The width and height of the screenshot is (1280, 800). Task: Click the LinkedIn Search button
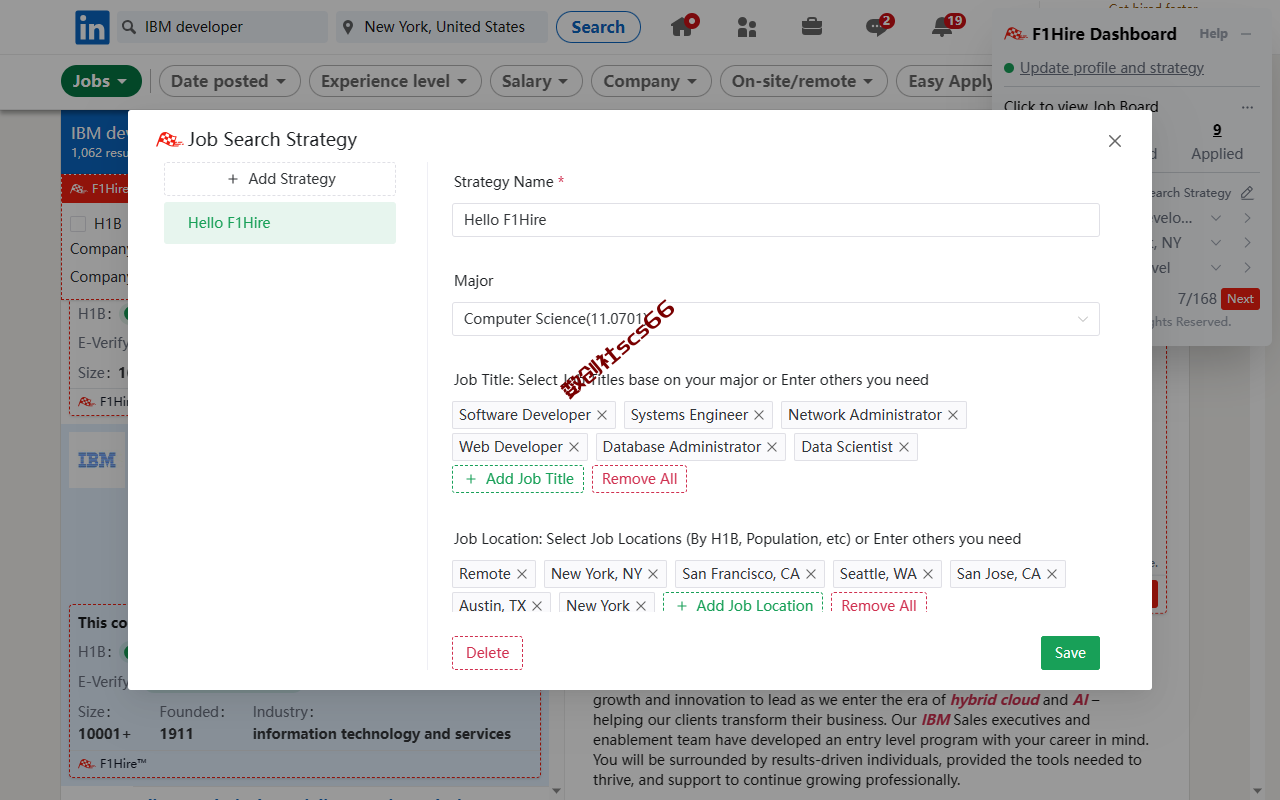click(598, 27)
